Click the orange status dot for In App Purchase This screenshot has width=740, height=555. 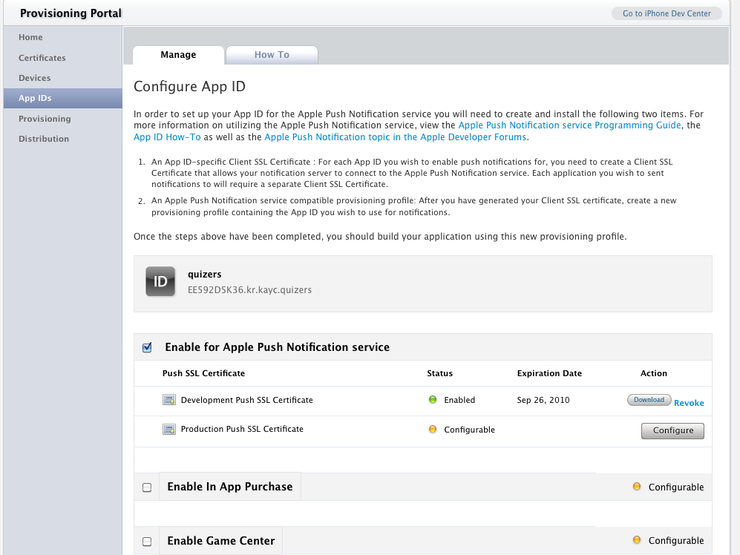coord(637,486)
